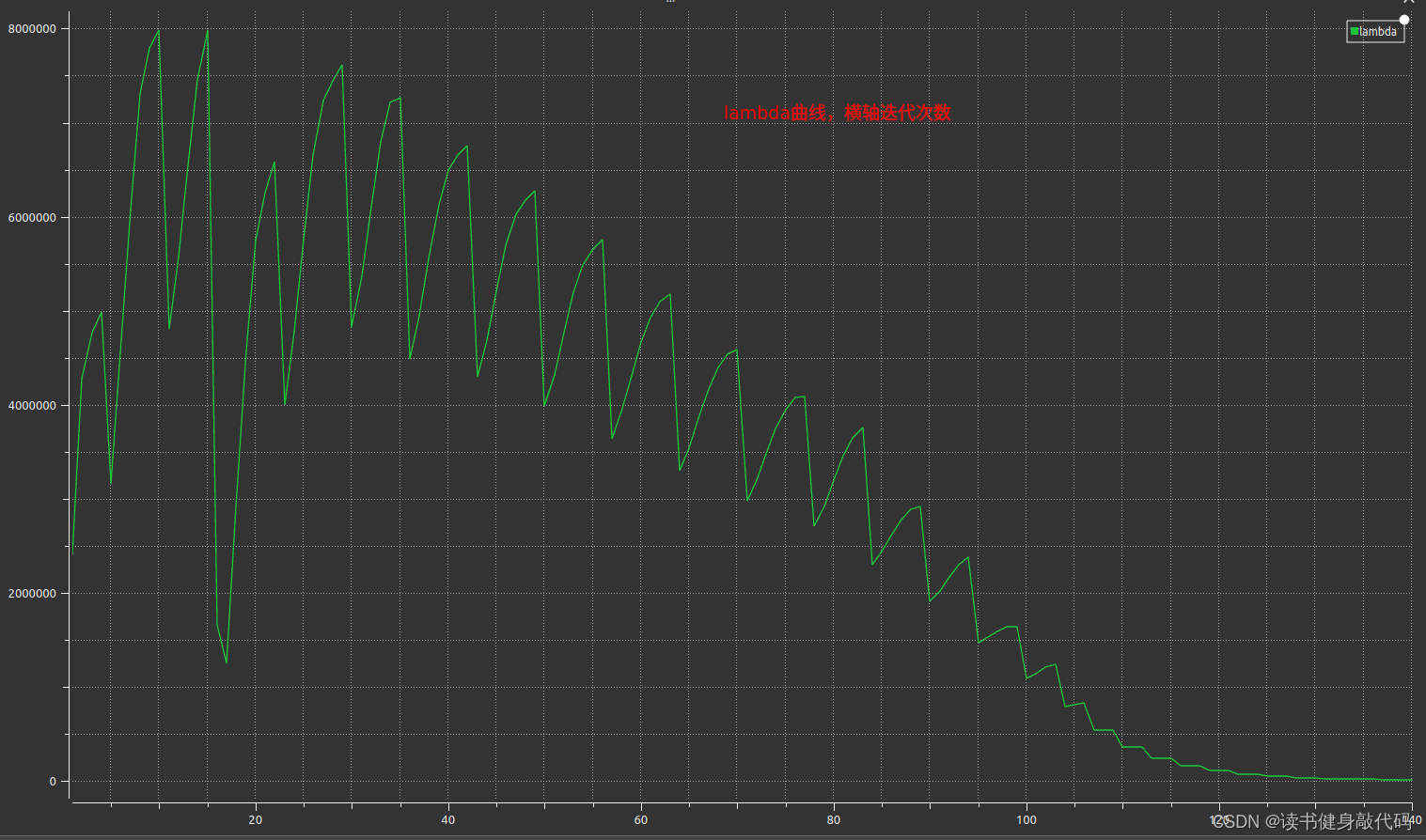Click the x-axis tick label 40
This screenshot has height=840, width=1426.
pos(448,819)
